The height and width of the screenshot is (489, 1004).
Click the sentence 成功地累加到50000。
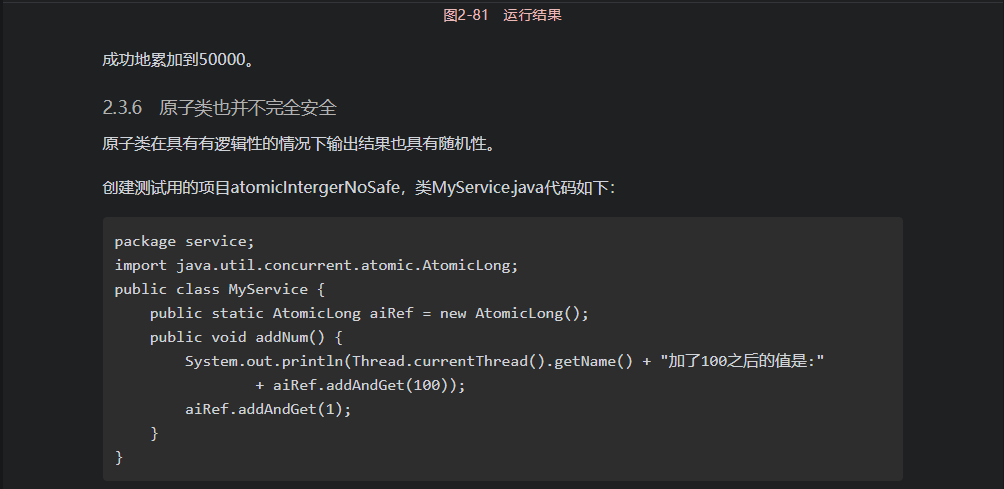(x=179, y=60)
